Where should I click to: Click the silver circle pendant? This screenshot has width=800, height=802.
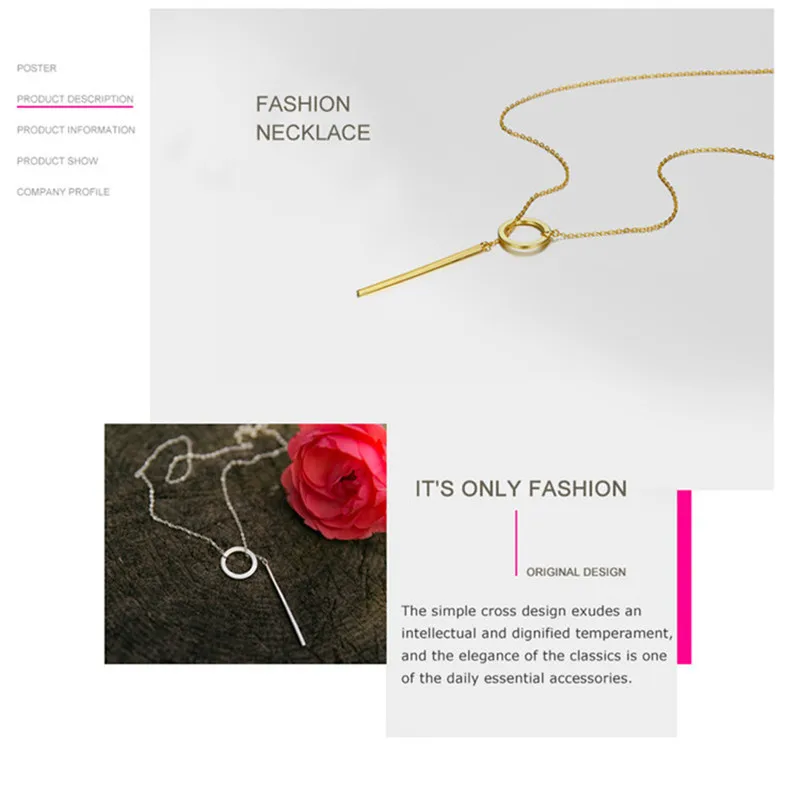pyautogui.click(x=237, y=563)
